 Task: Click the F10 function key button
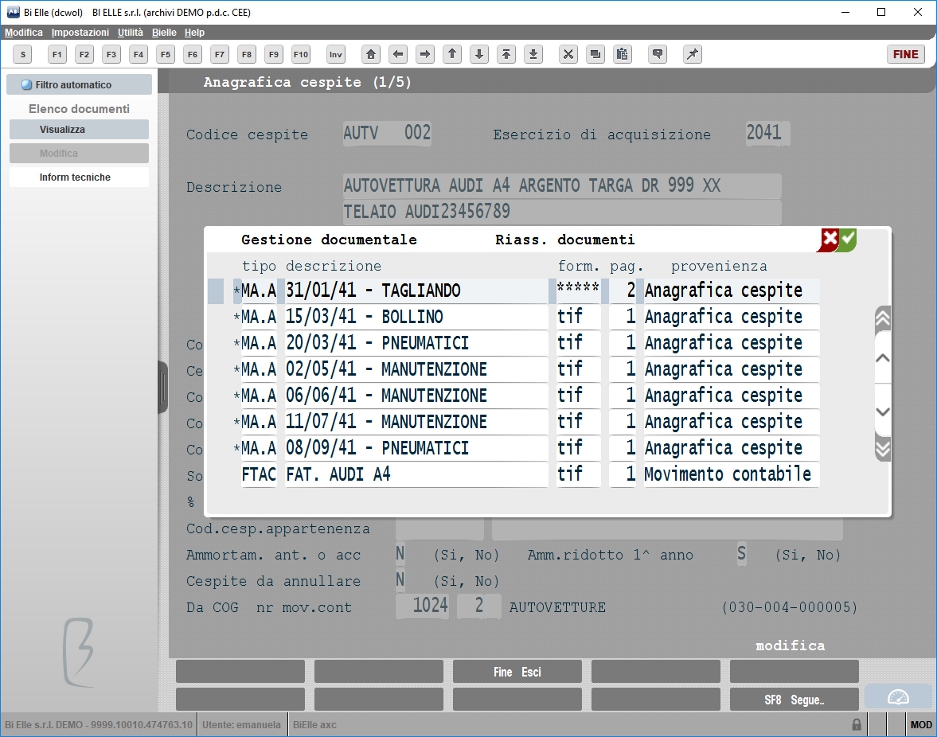point(301,54)
